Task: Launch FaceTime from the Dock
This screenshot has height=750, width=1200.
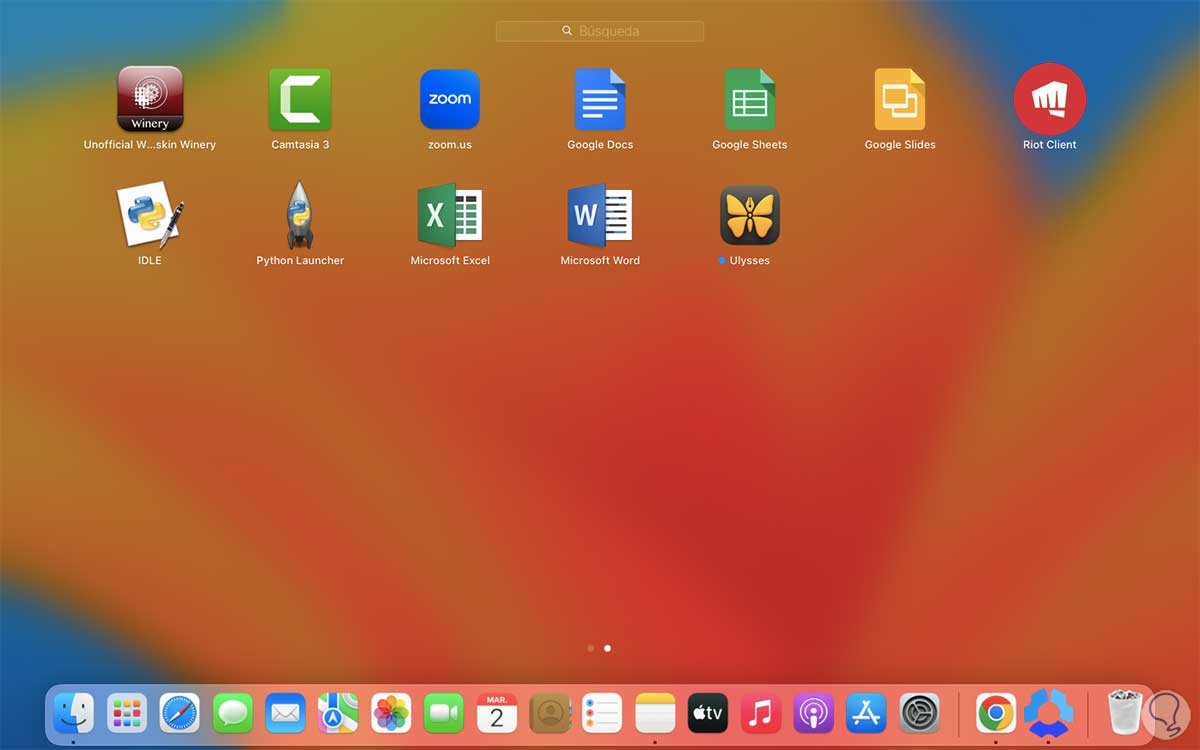Action: pos(444,713)
